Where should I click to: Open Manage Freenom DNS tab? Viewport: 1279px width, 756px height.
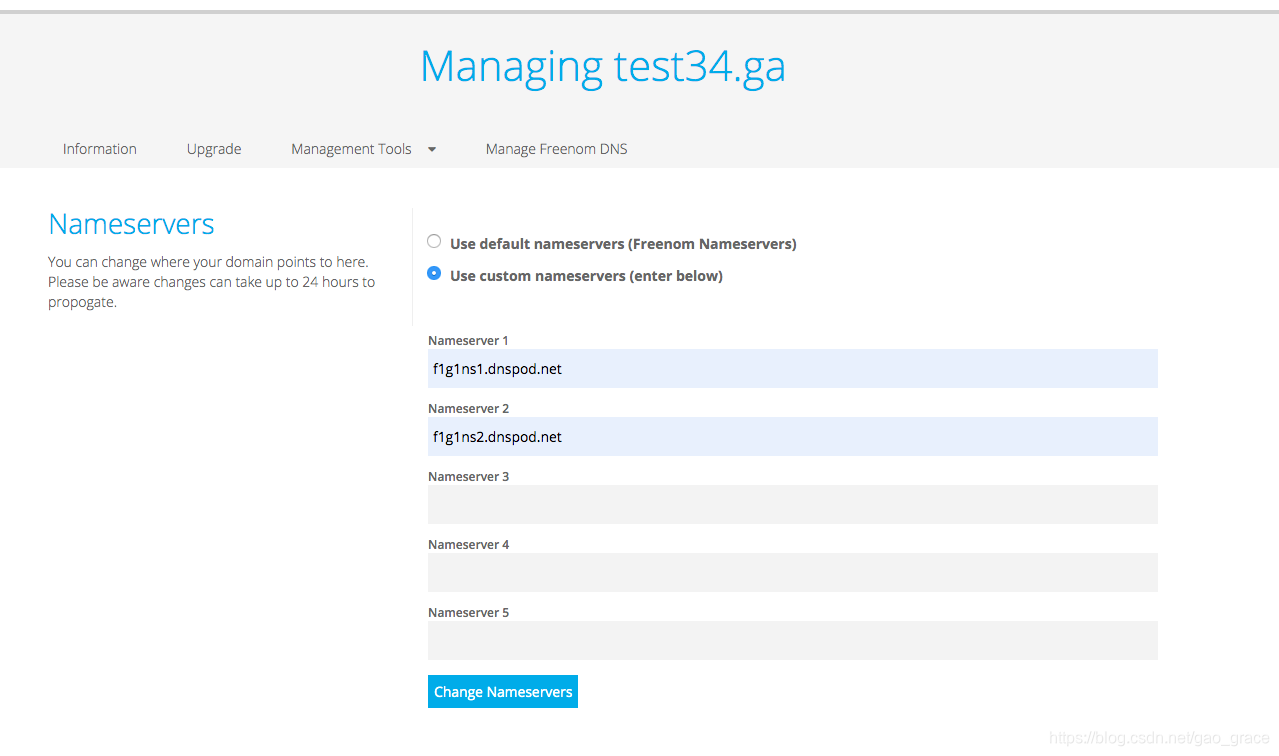(557, 149)
